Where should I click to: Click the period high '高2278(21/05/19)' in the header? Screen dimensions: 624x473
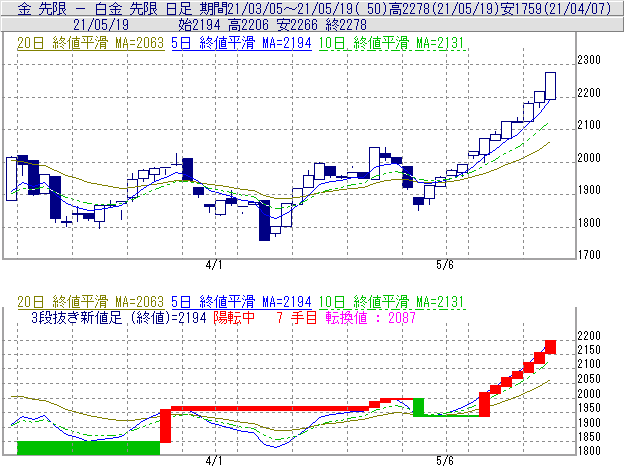[x=444, y=8]
